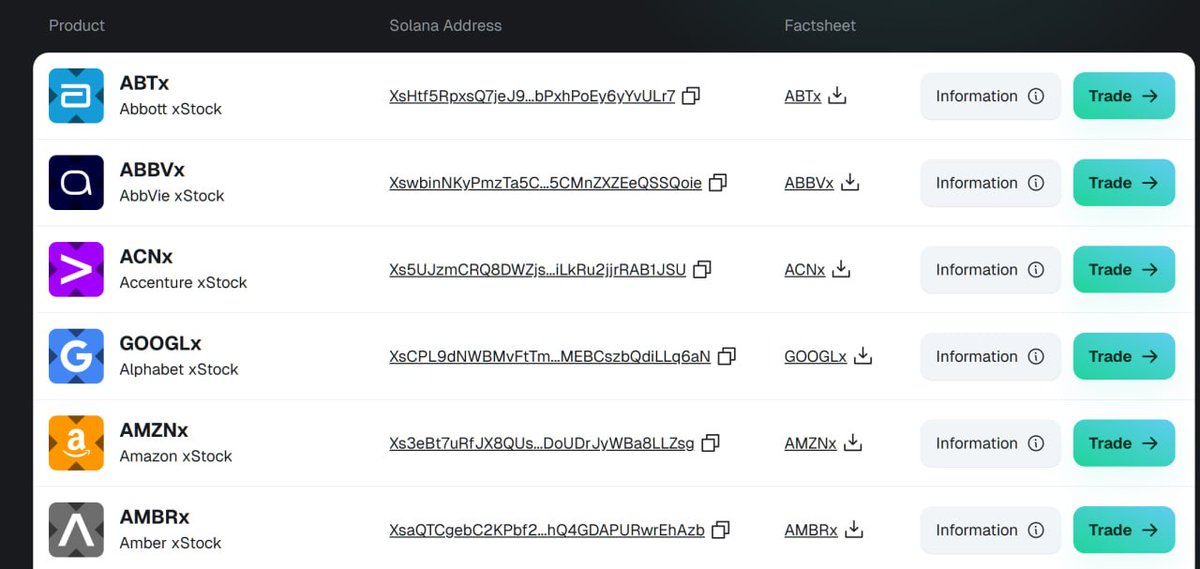
Task: Copy the ACNx address icon
Action: click(x=702, y=269)
